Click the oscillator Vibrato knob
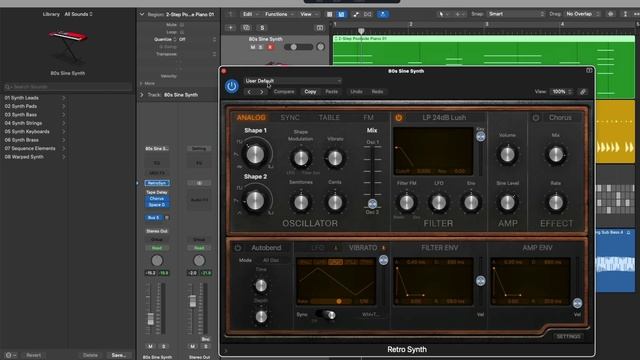The image size is (640, 360). point(335,158)
